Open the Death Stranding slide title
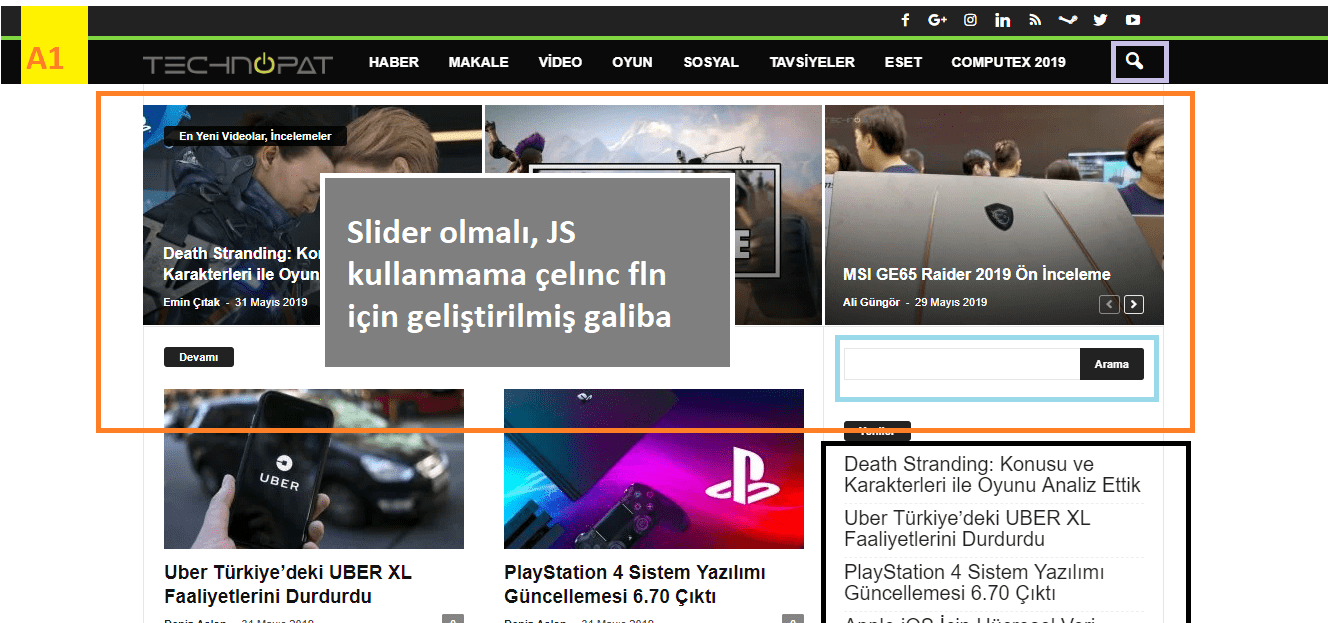The width and height of the screenshot is (1328, 623). pyautogui.click(x=241, y=264)
